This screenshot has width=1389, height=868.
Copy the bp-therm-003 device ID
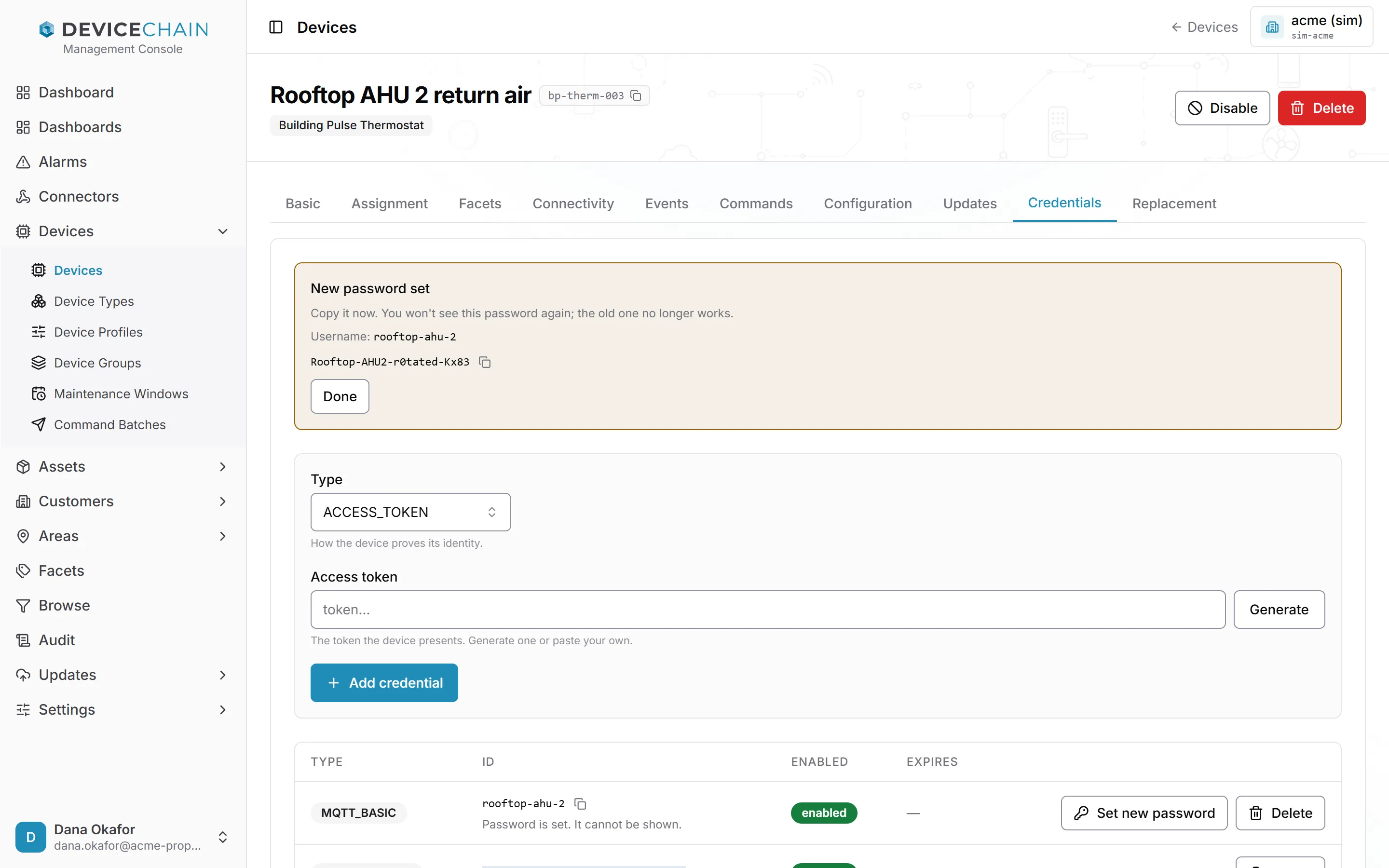click(636, 95)
